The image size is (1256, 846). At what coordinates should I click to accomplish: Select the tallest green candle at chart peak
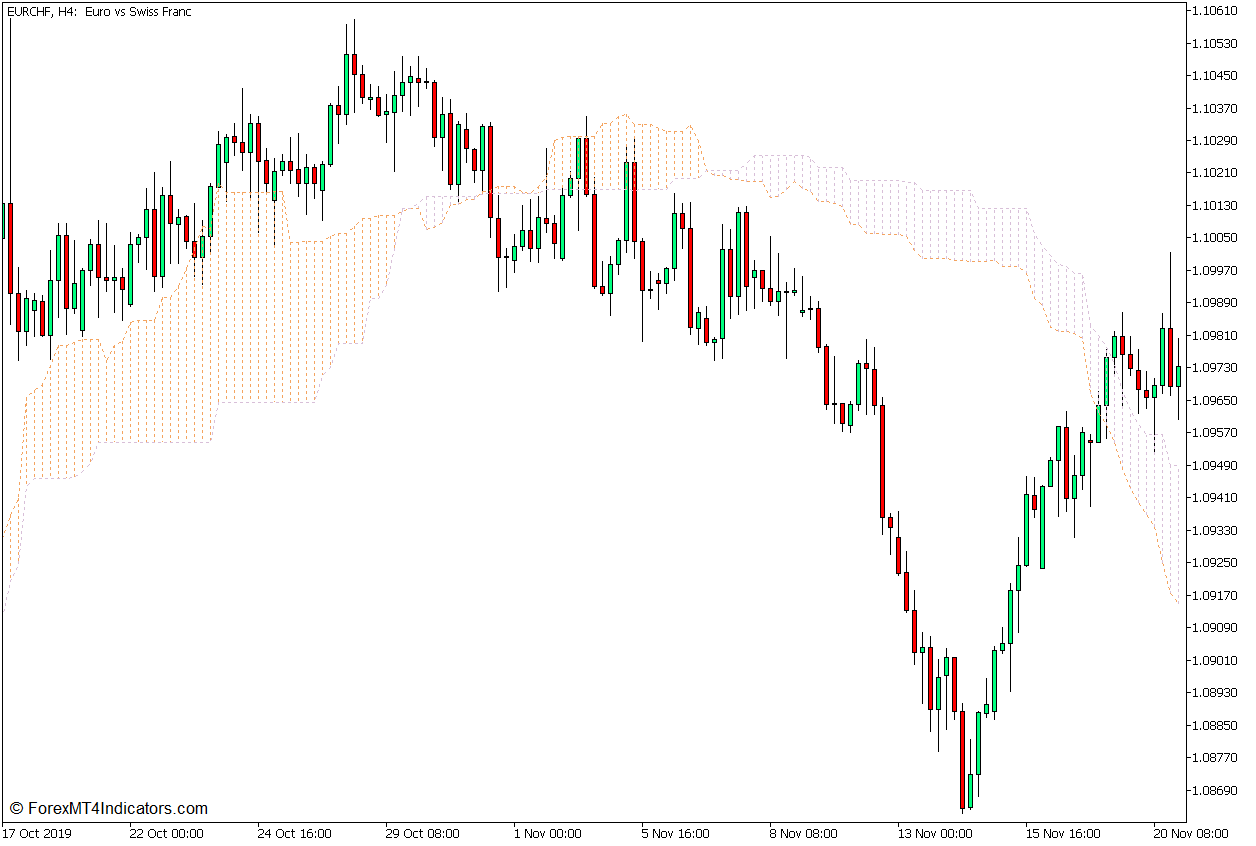346,85
